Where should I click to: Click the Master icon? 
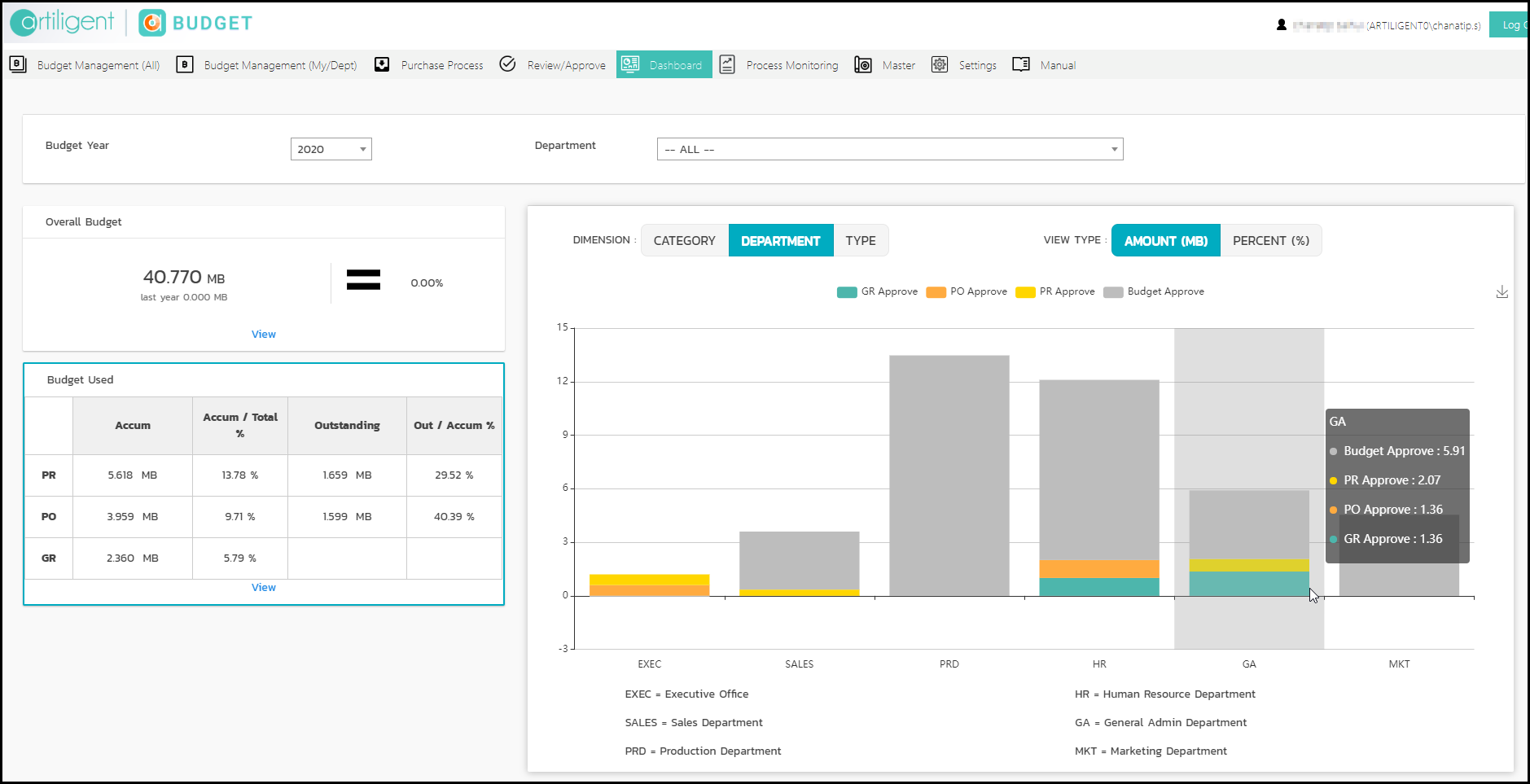[x=863, y=64]
